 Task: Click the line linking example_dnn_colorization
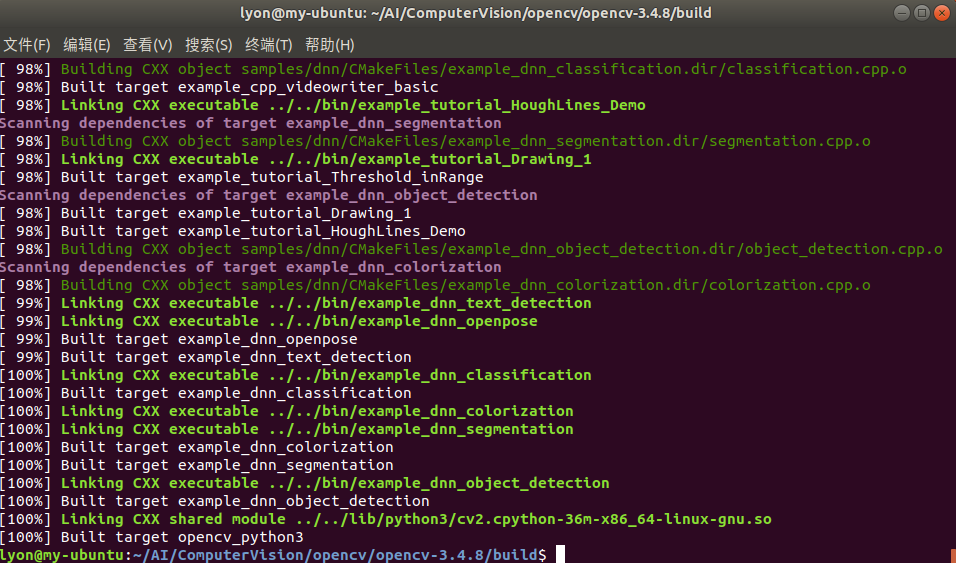287,411
